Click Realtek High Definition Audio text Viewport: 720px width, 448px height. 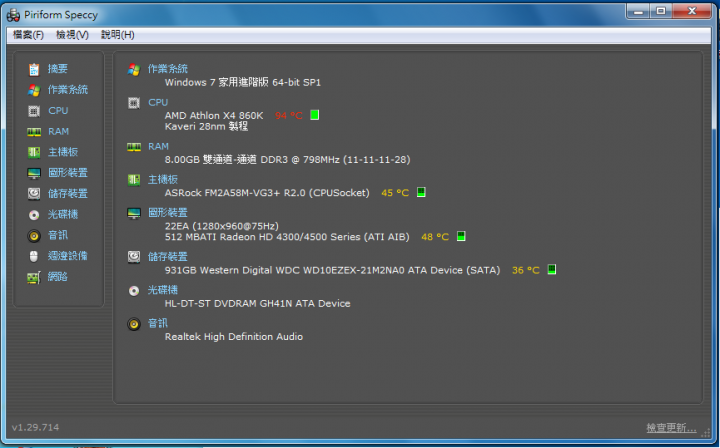[234, 336]
